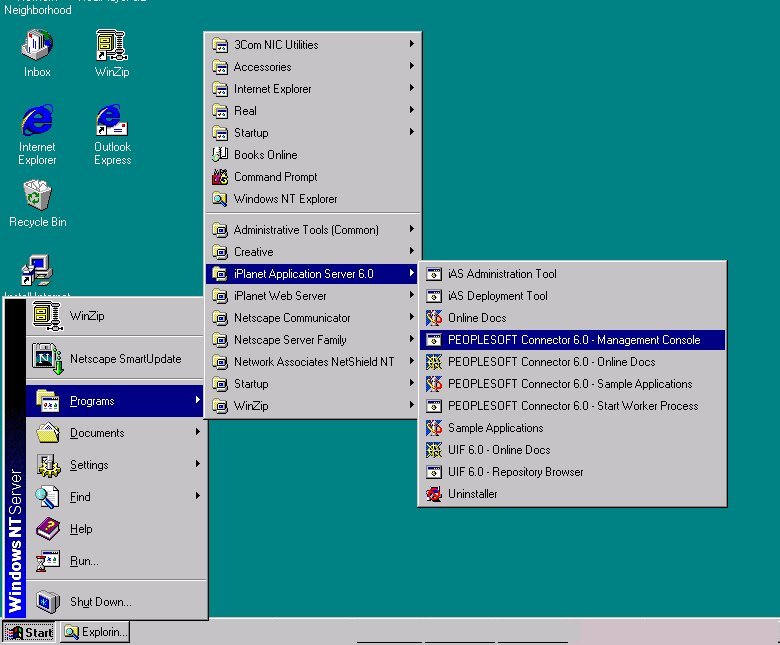Click the Help label in Start menu
The image size is (780, 645).
coord(81,529)
